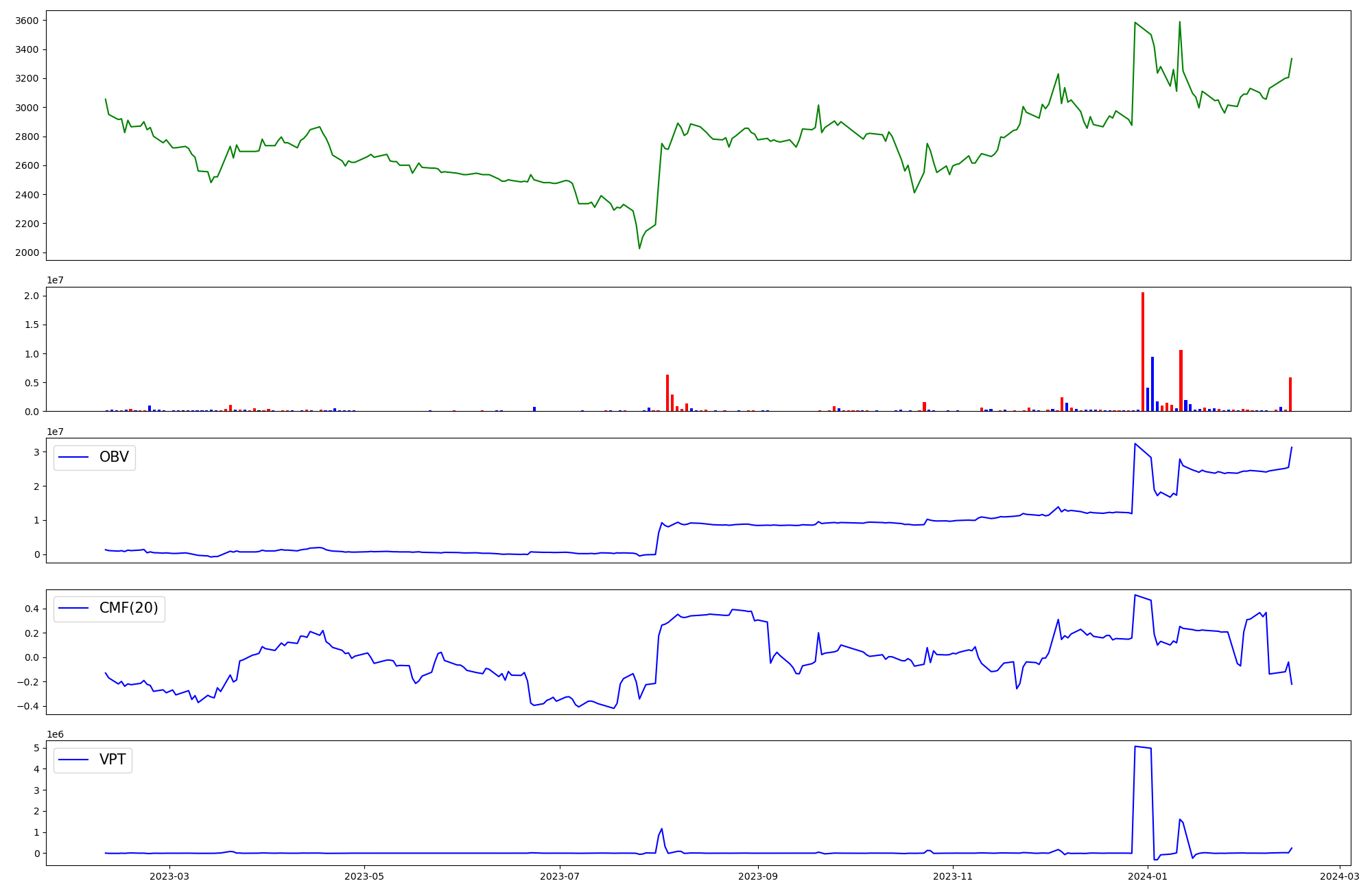Click the blue line sample in the OBV legend
Screen dimensions: 1372x892
[x=74, y=458]
